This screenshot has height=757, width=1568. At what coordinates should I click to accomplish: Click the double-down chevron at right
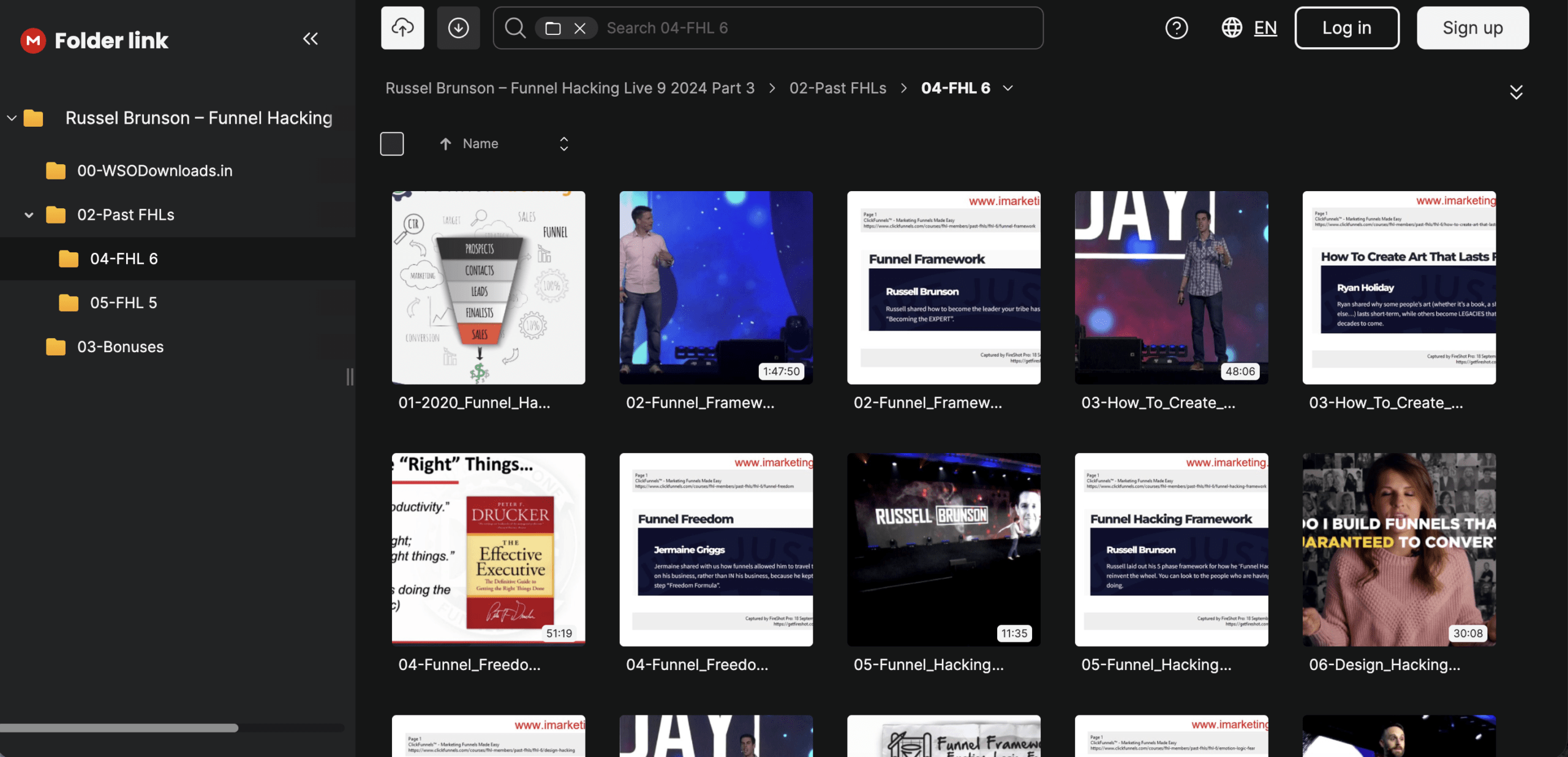pos(1516,92)
